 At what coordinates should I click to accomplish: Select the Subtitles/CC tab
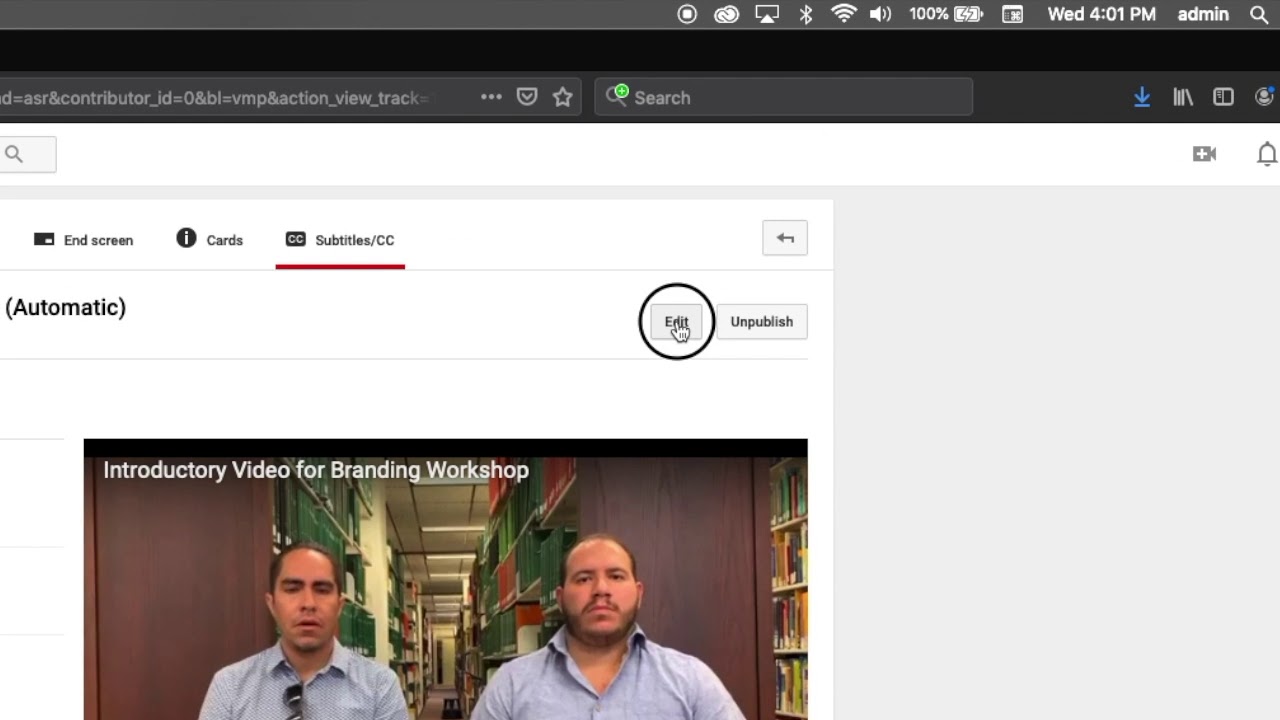[340, 240]
